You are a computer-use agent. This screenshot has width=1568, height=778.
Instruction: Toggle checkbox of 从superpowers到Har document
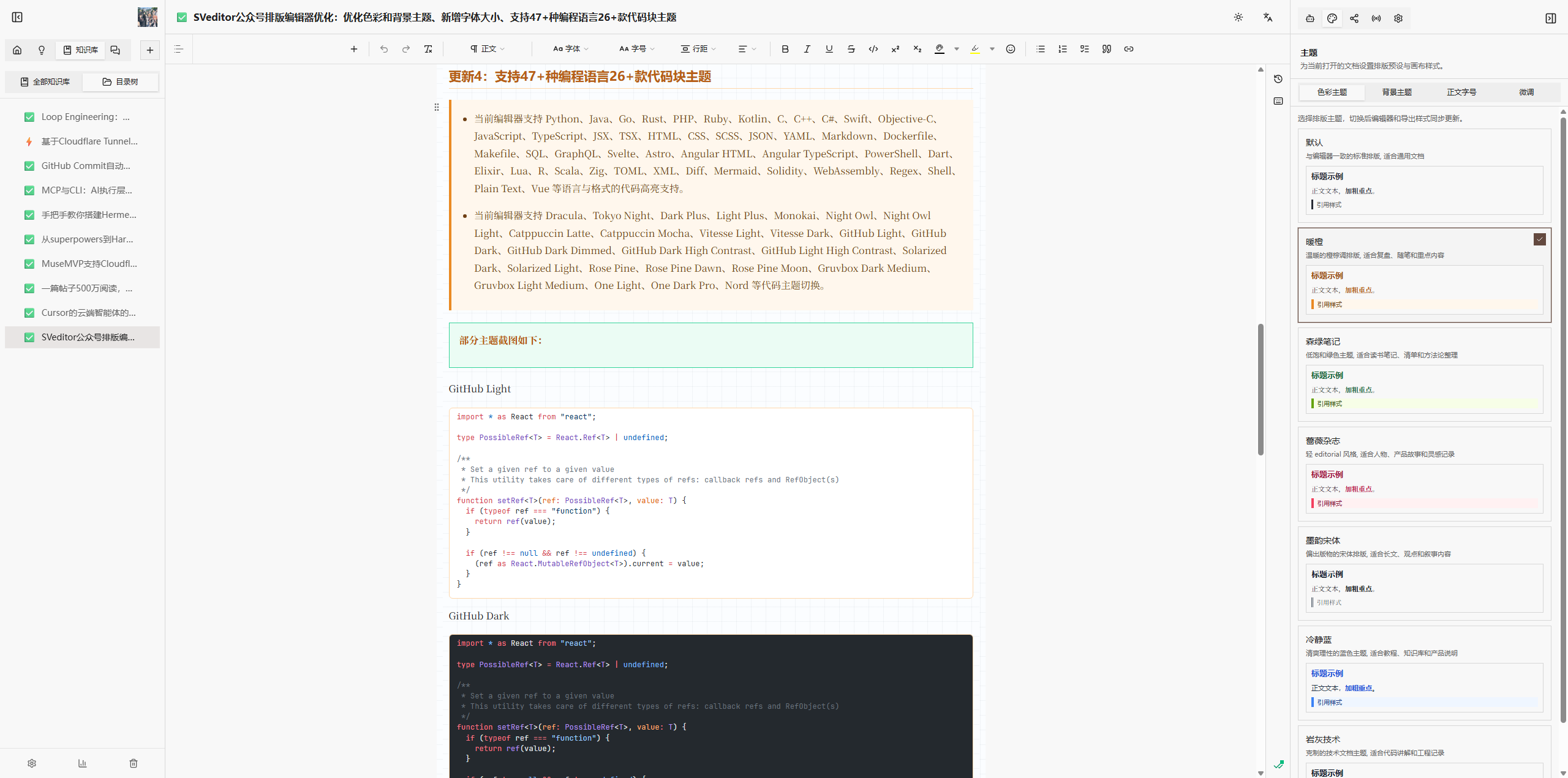pos(29,239)
